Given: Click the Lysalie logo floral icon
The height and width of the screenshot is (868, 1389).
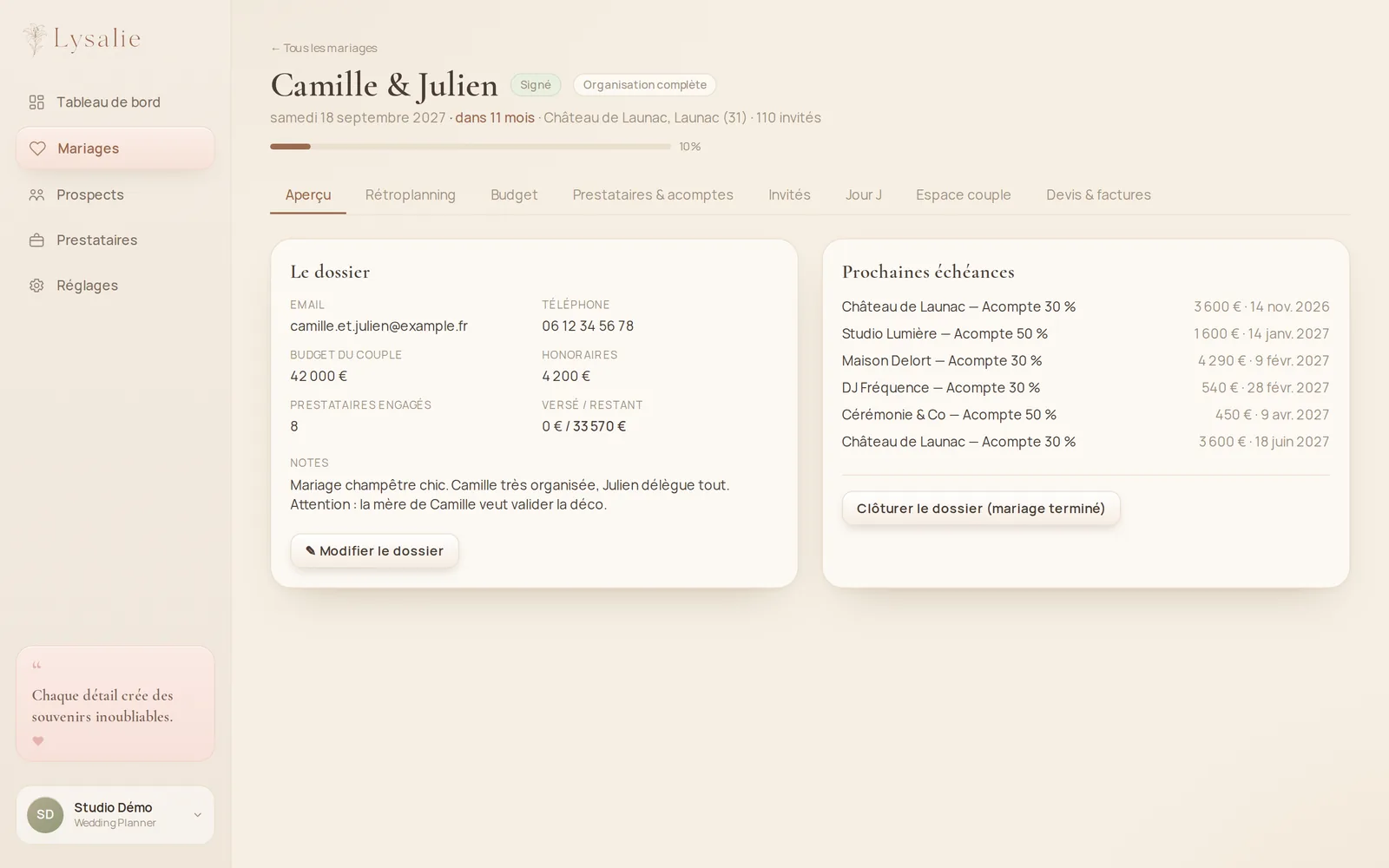Looking at the screenshot, I should click(35, 40).
